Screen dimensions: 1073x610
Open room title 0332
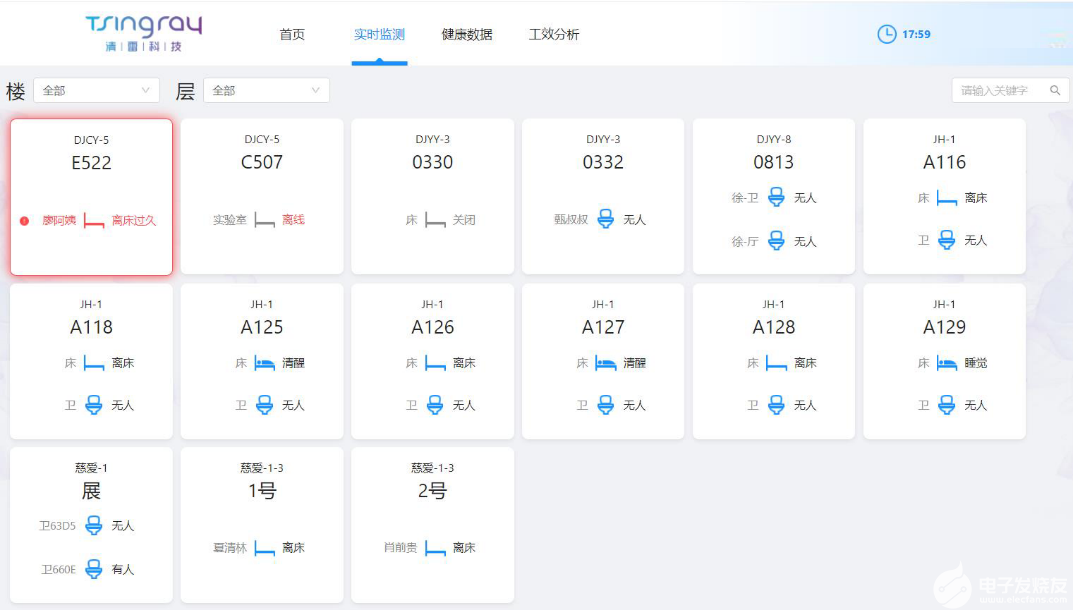[x=603, y=162]
